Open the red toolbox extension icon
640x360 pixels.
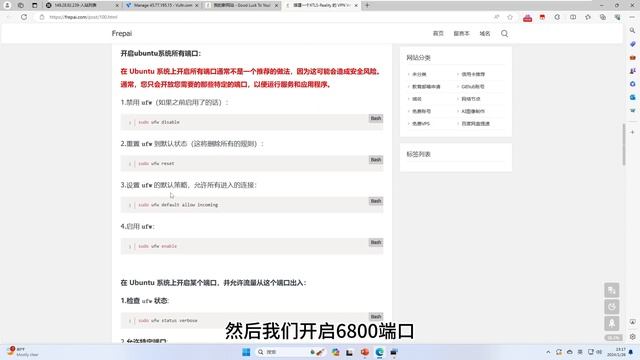pyautogui.click(x=527, y=18)
